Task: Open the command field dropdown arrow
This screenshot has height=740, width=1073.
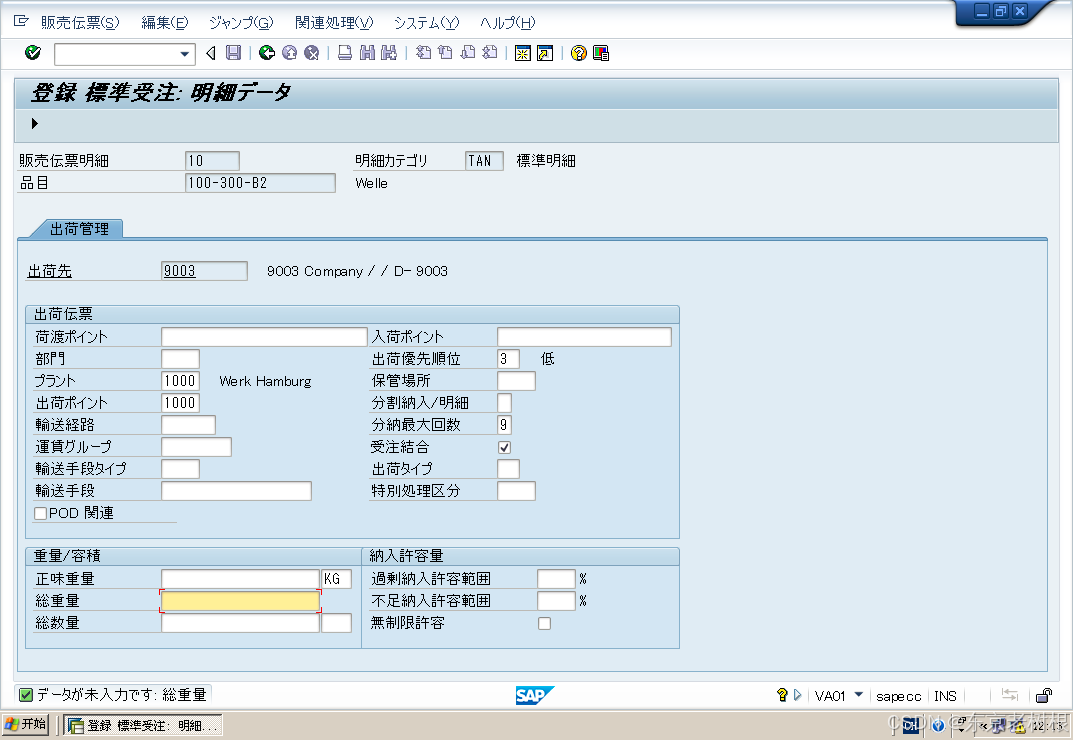Action: (x=184, y=53)
